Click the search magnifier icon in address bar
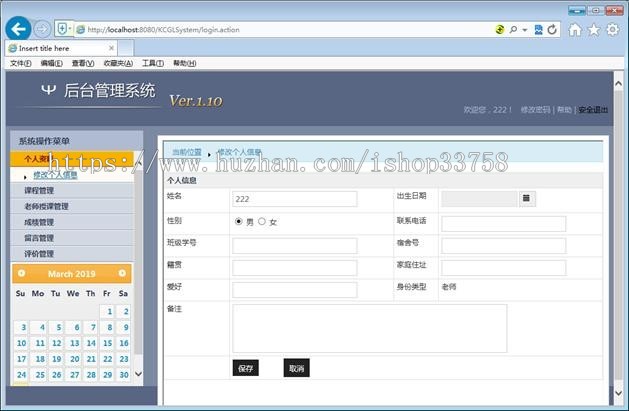 [x=513, y=29]
